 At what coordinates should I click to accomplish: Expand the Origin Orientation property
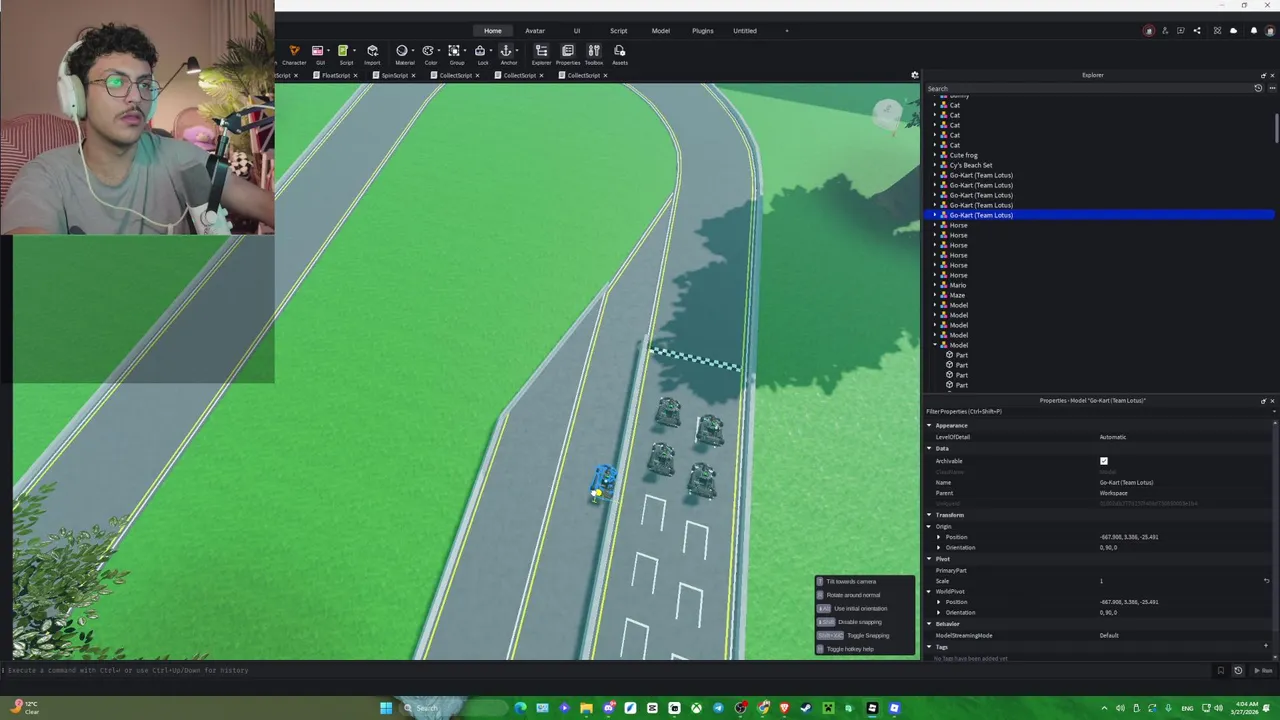click(939, 548)
